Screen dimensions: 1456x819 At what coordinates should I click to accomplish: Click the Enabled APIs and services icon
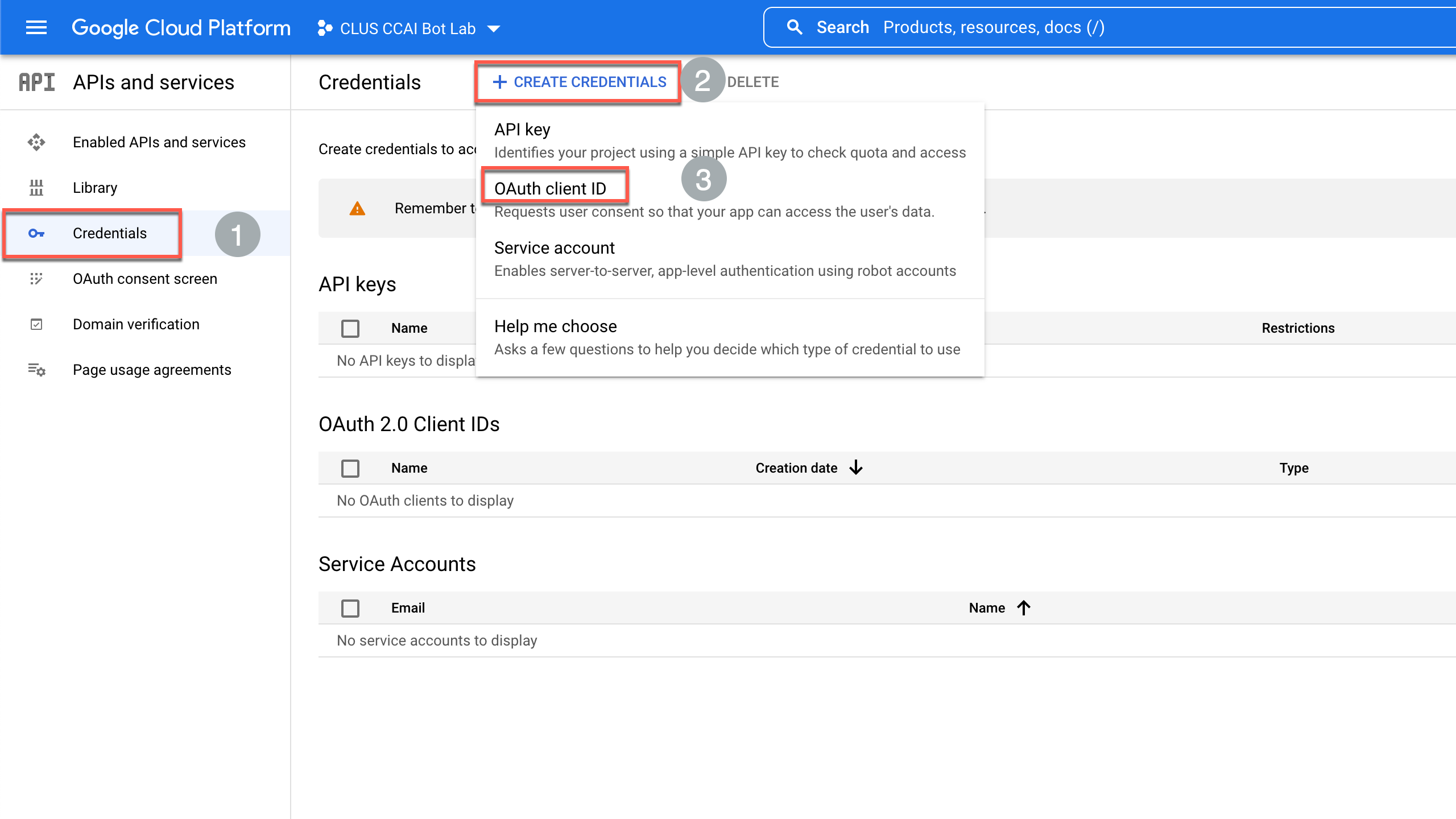pyautogui.click(x=36, y=142)
